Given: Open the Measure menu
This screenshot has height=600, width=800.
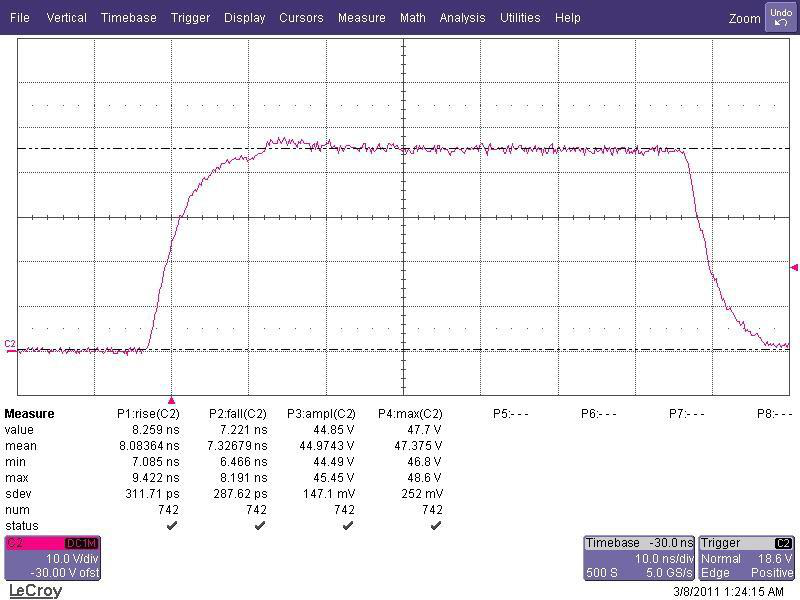Looking at the screenshot, I should 361,18.
